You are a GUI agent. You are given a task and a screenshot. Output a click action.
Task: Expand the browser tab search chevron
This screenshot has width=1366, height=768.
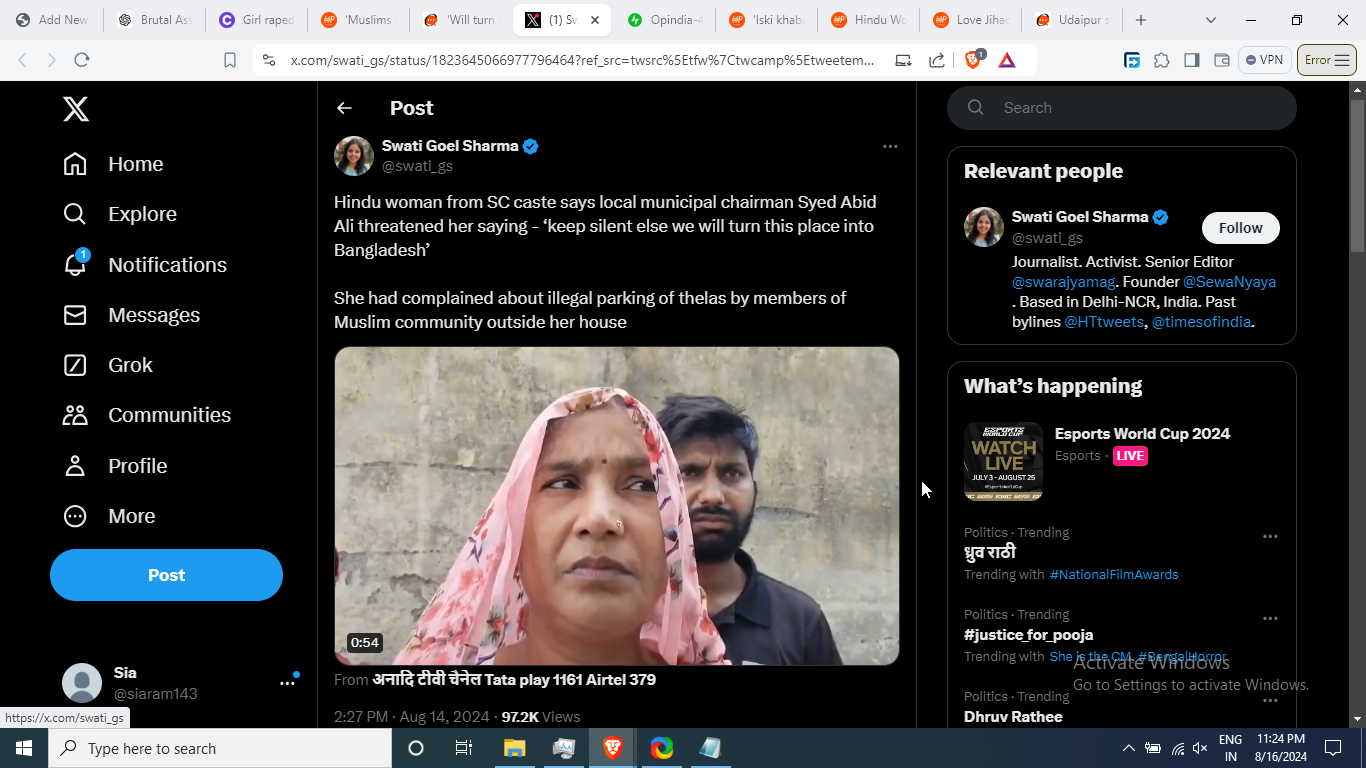coord(1211,20)
